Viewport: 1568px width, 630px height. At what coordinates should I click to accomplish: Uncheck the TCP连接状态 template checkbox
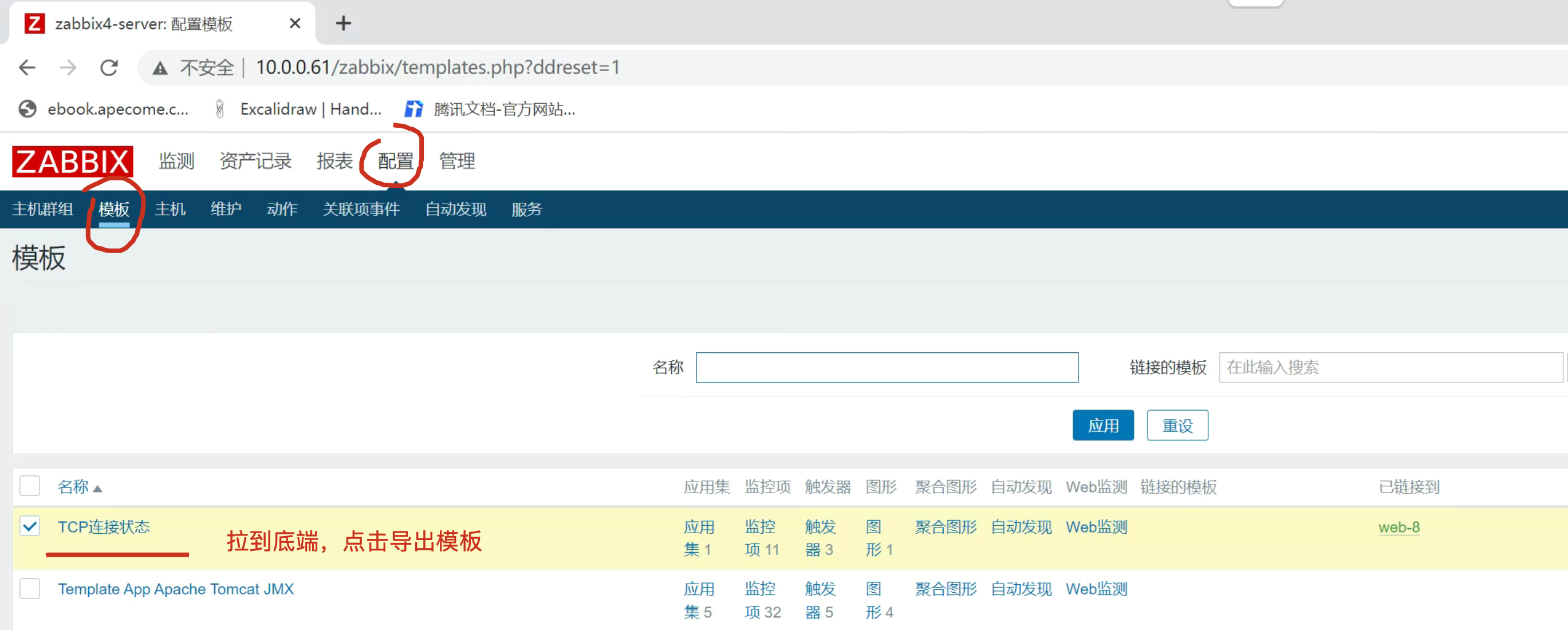click(x=30, y=526)
